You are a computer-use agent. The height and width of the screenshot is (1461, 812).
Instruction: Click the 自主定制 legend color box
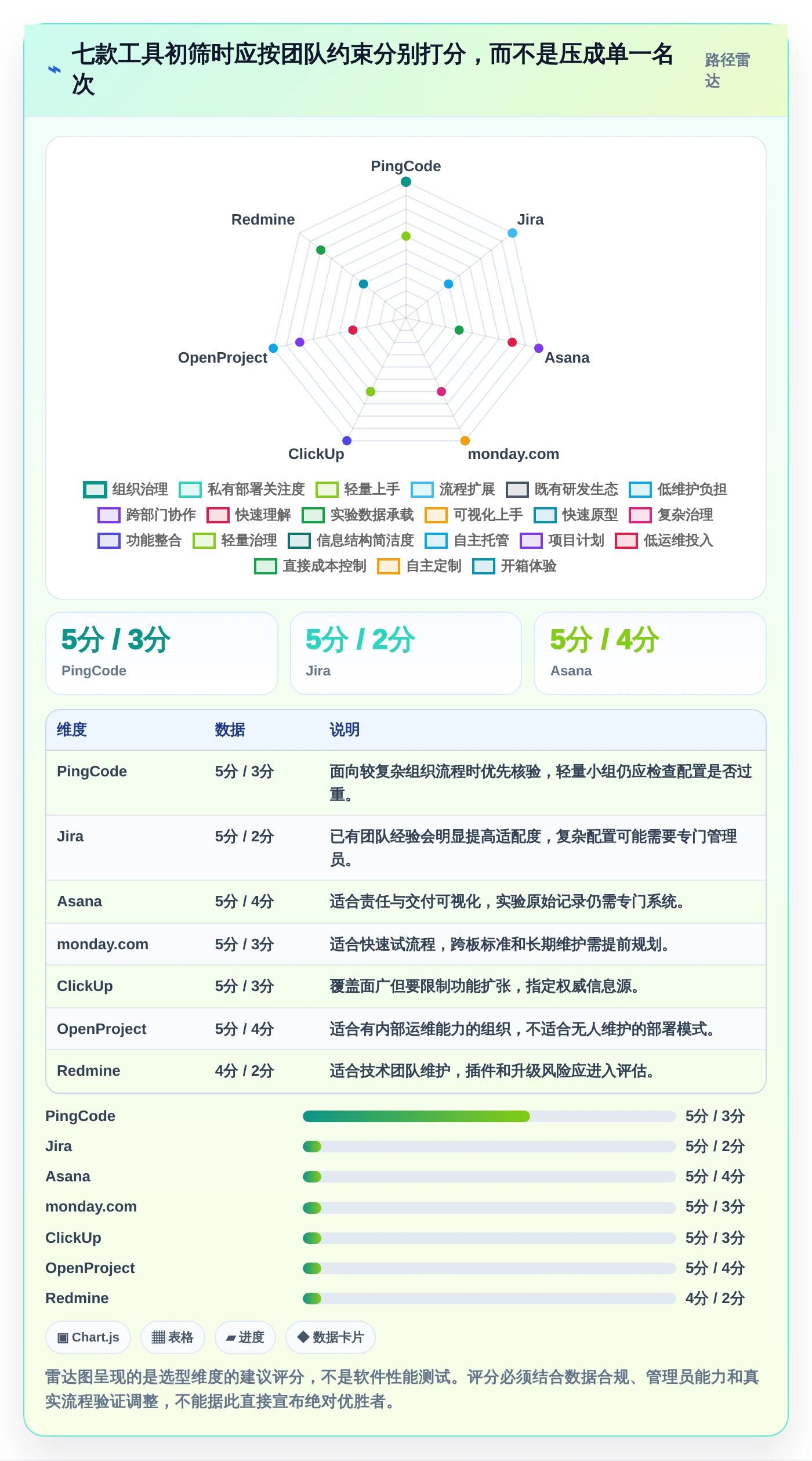389,566
